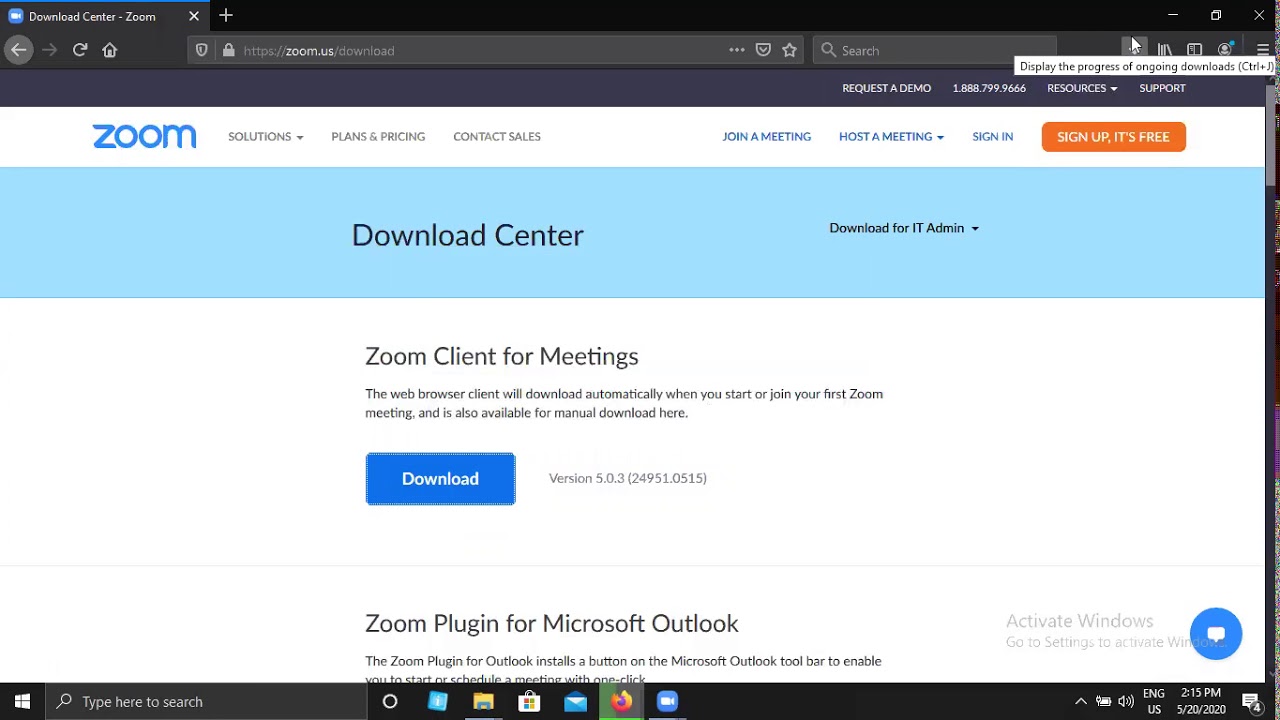This screenshot has width=1280, height=720.
Task: Click the tracking protection shield icon
Action: 202,50
